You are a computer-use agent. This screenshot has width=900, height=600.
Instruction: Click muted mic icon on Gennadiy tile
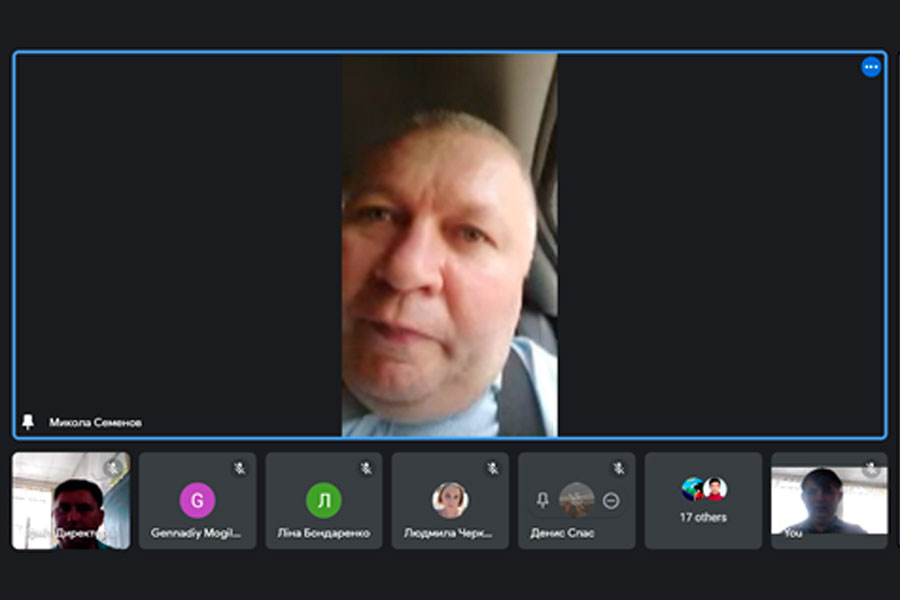[x=239, y=469]
